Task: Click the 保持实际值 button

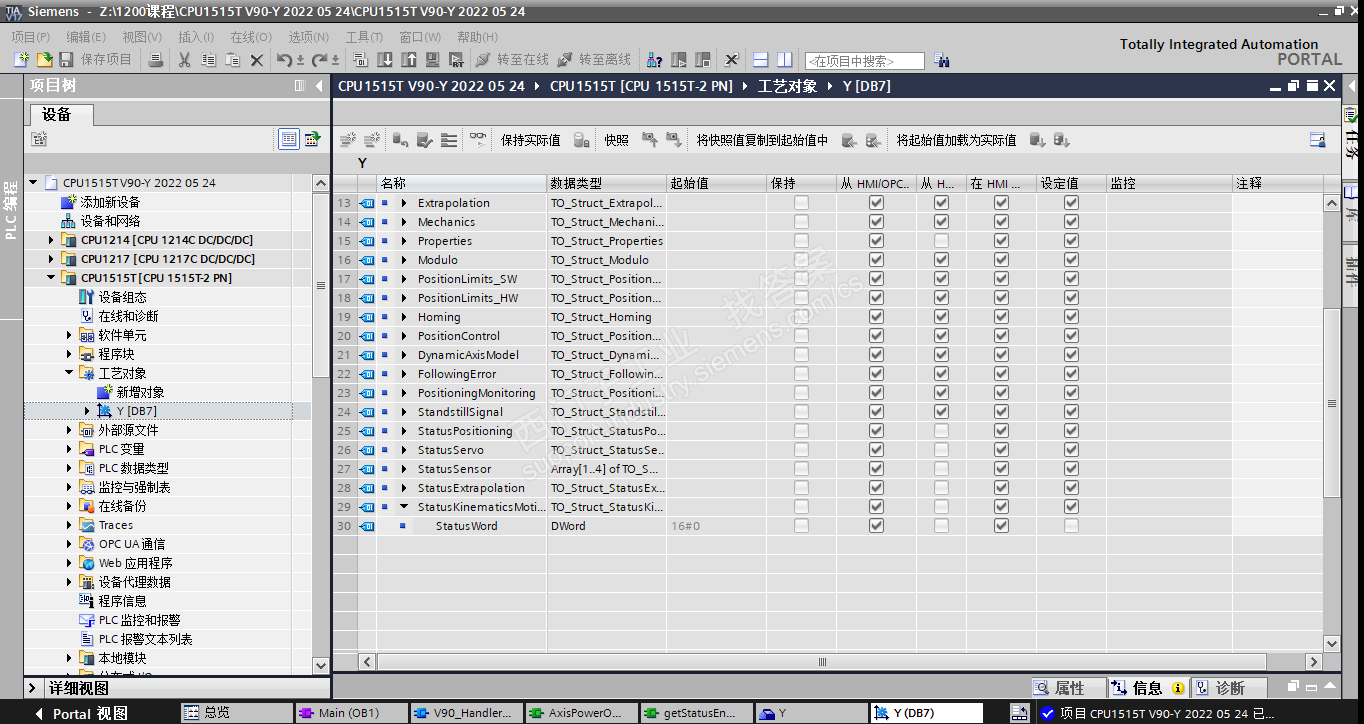Action: (x=530, y=140)
